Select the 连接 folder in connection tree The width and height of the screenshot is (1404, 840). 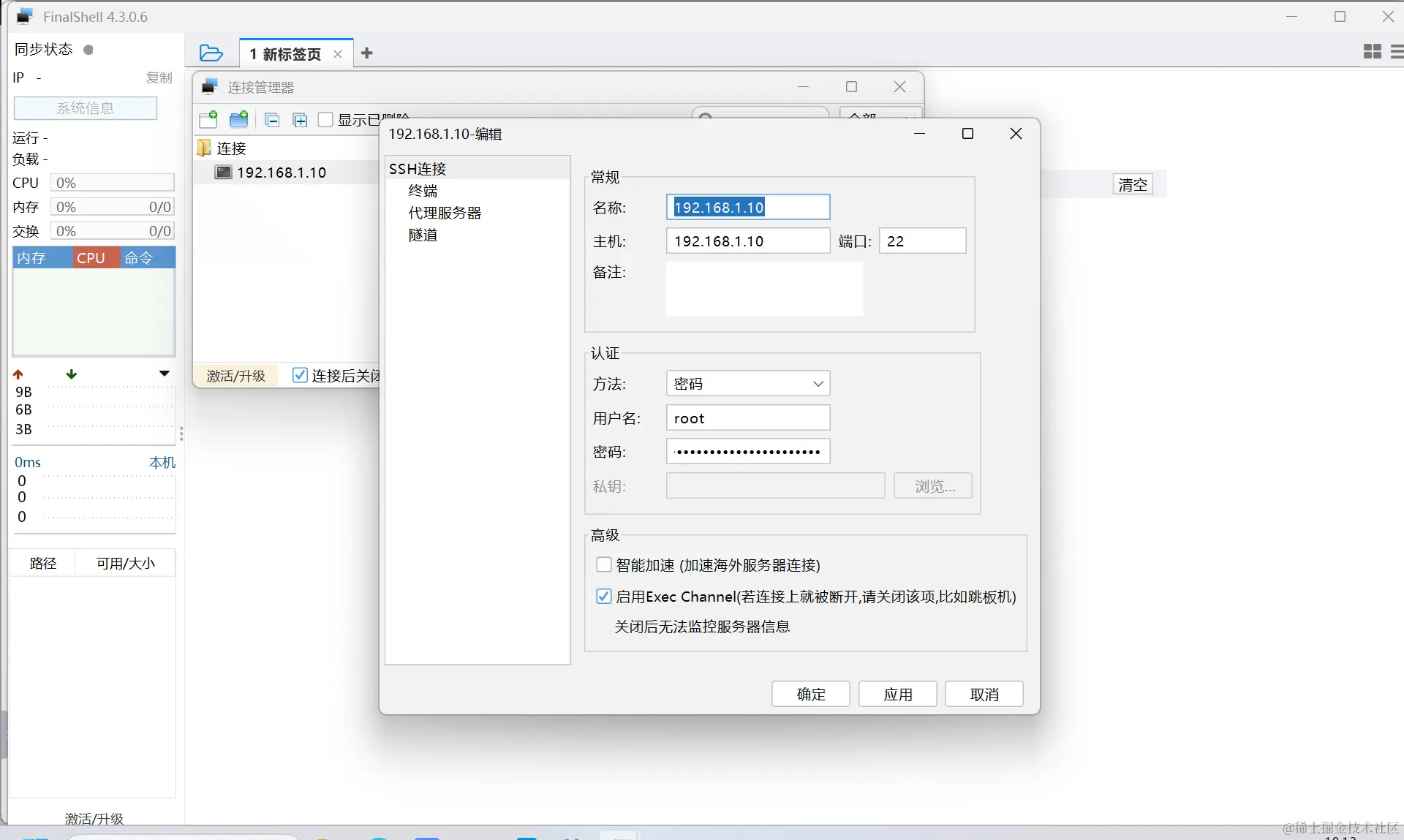pyautogui.click(x=231, y=148)
